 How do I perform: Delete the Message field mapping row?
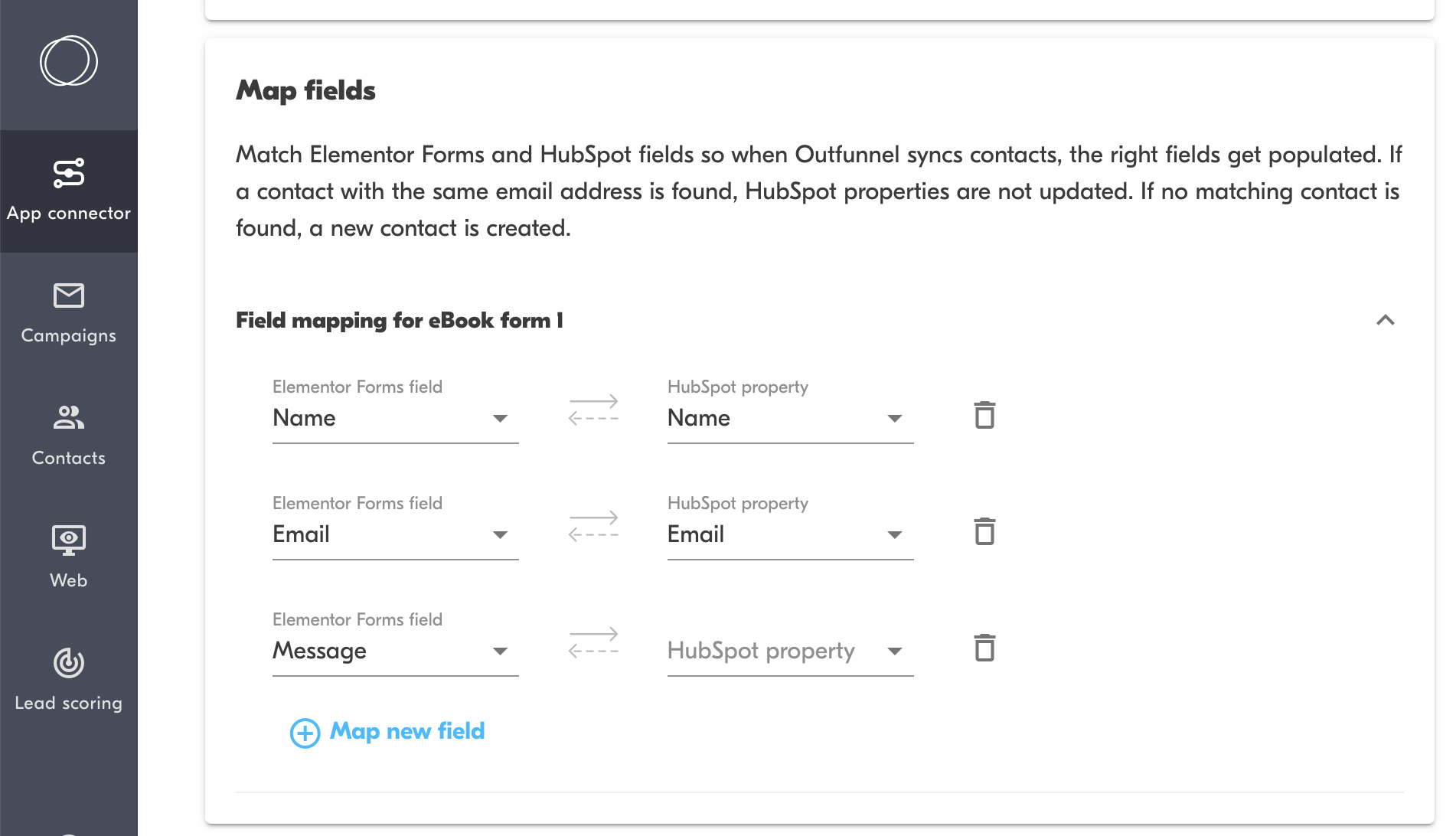(x=984, y=648)
